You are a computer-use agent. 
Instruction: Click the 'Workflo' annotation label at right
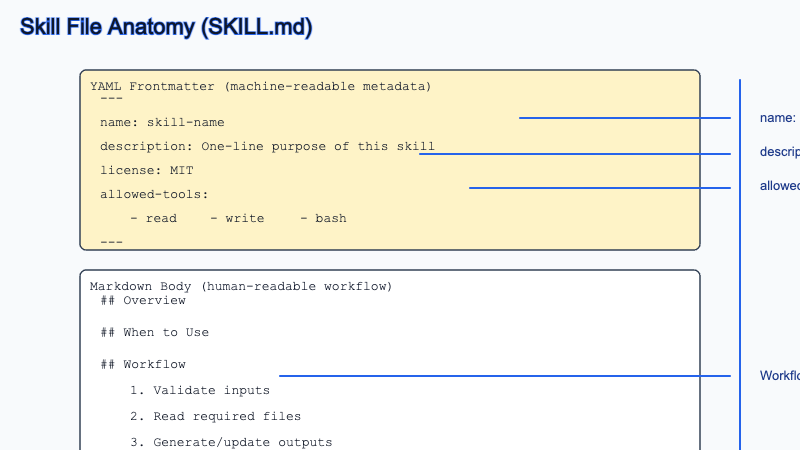[x=779, y=376]
